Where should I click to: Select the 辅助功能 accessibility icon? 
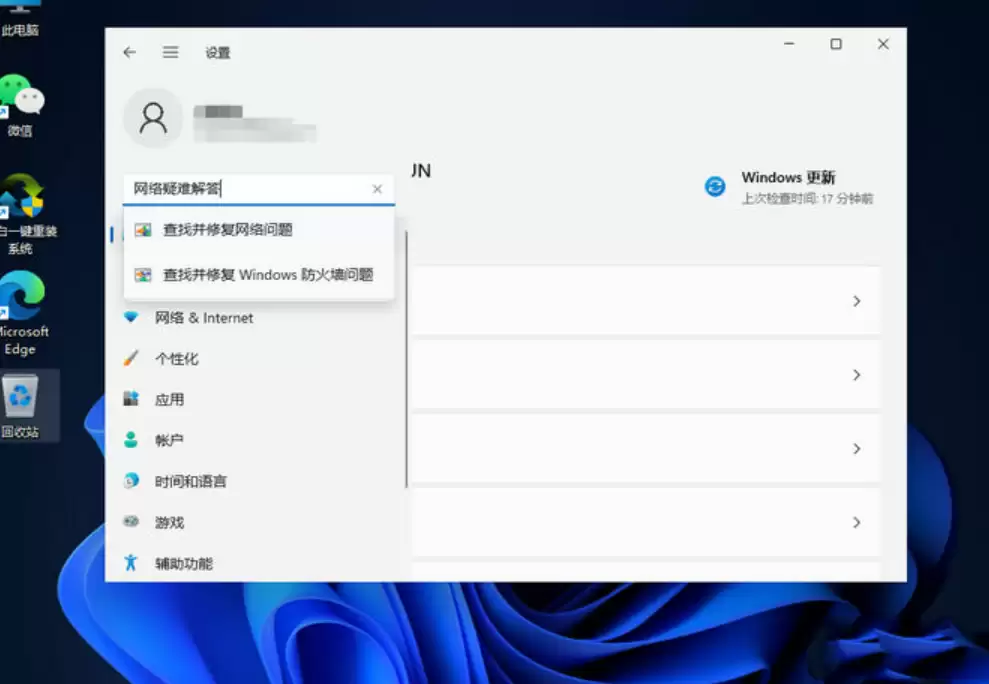[x=132, y=563]
